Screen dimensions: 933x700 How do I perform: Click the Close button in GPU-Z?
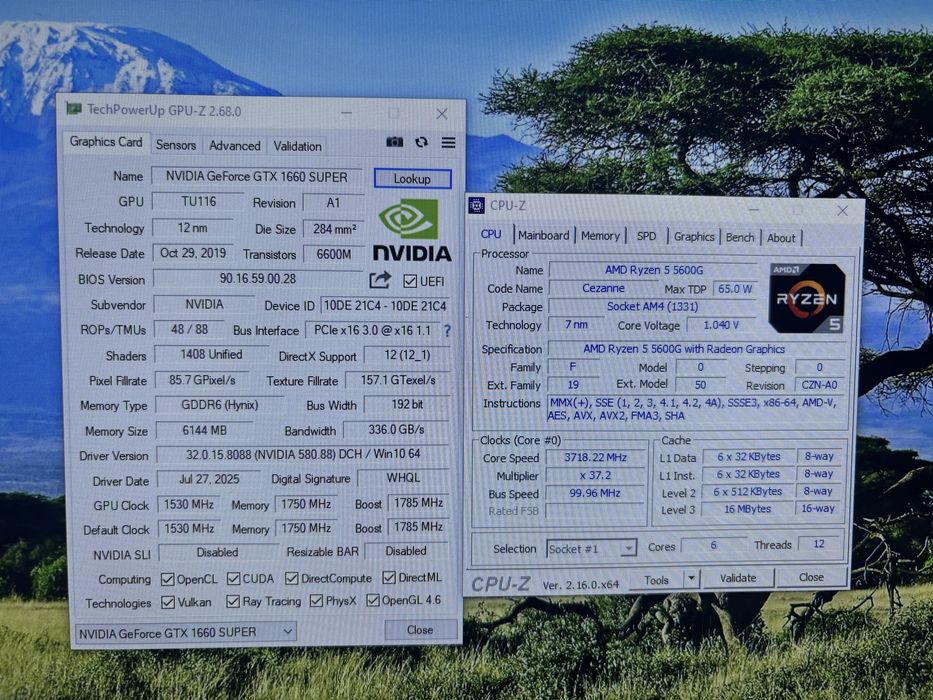tap(420, 630)
